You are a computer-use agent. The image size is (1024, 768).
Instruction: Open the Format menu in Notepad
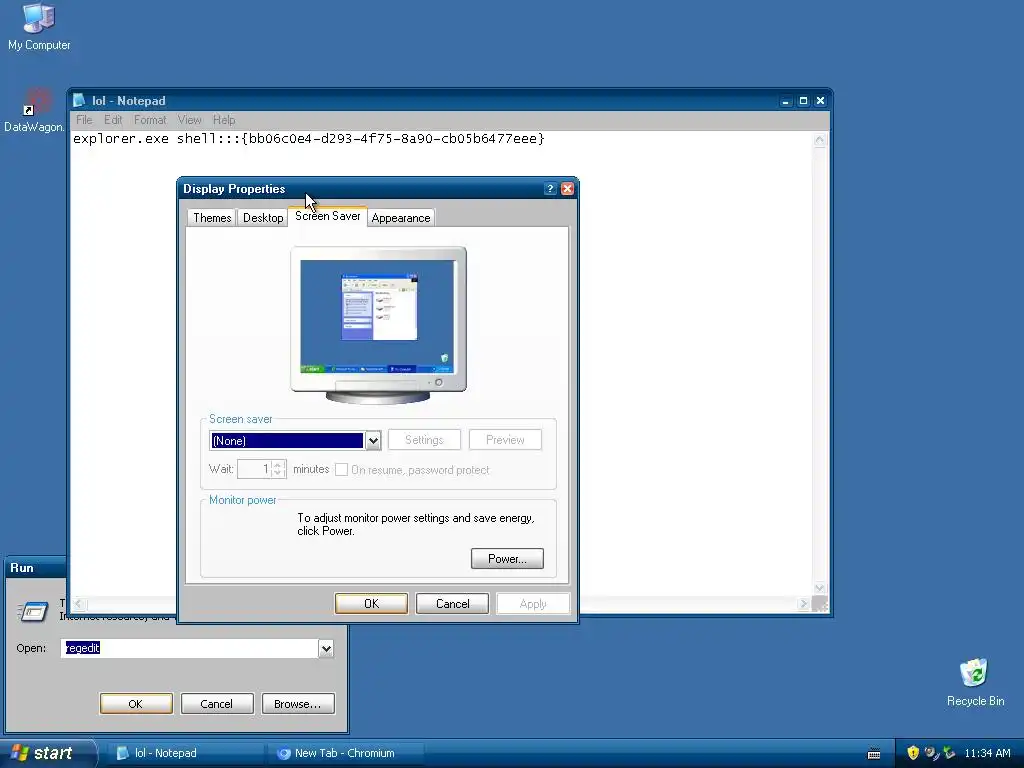coord(150,120)
